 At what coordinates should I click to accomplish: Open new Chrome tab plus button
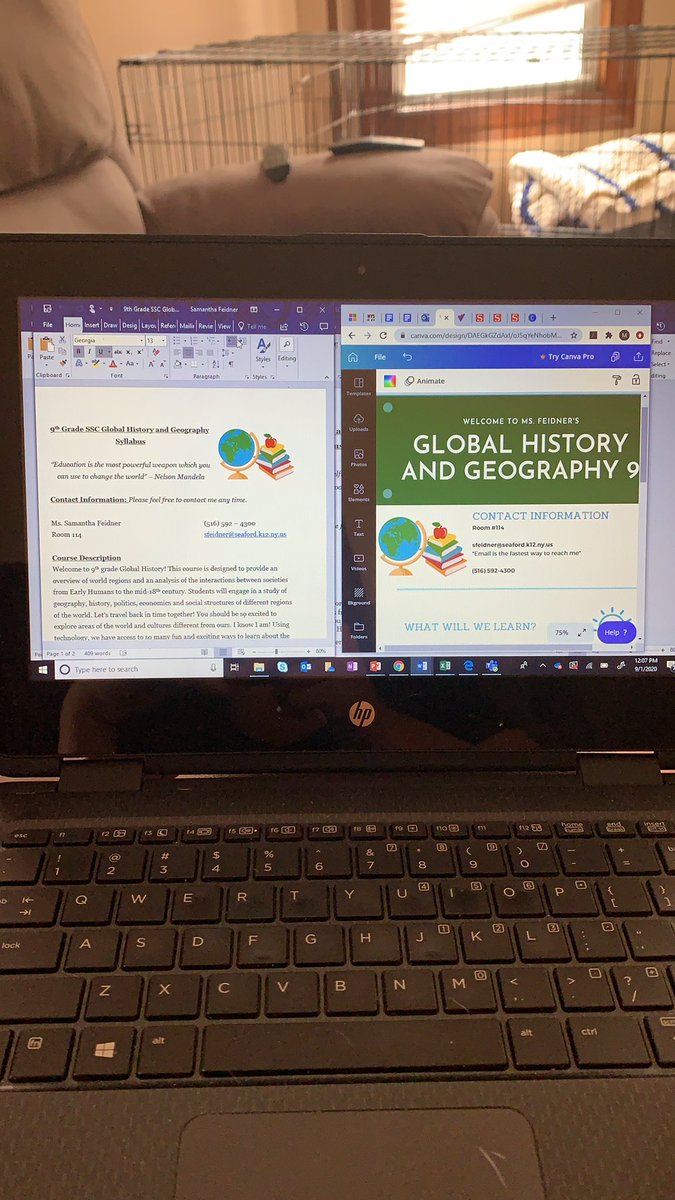[x=553, y=316]
